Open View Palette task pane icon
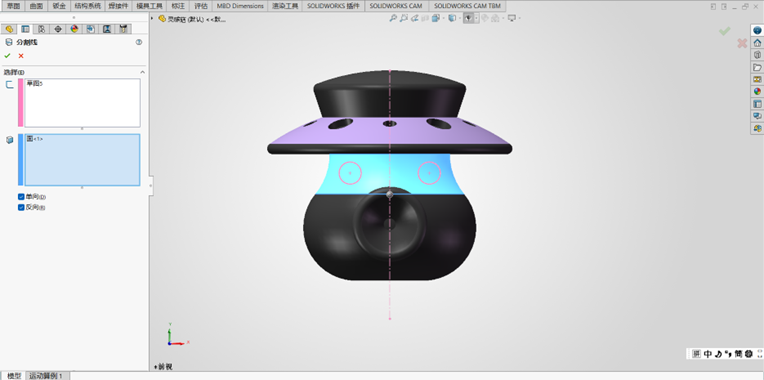764x380 pixels. point(757,79)
